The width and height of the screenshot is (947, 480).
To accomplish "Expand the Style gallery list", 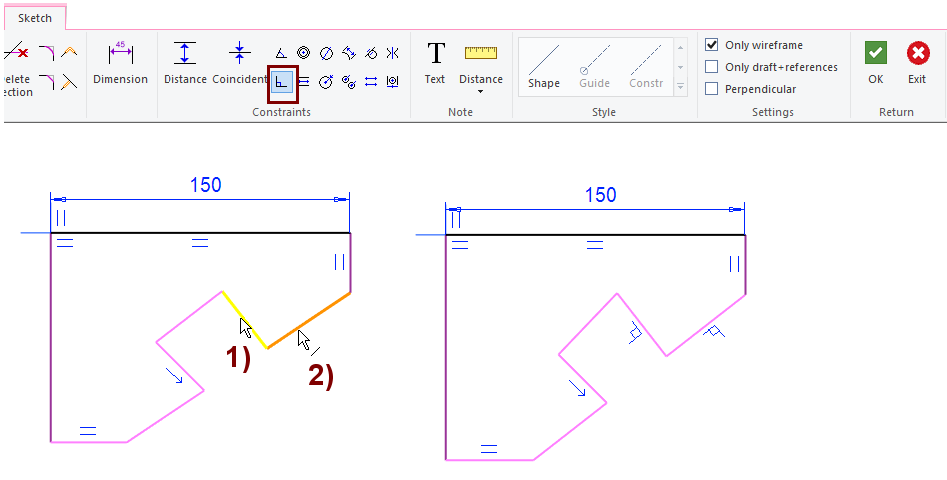I will [x=681, y=88].
